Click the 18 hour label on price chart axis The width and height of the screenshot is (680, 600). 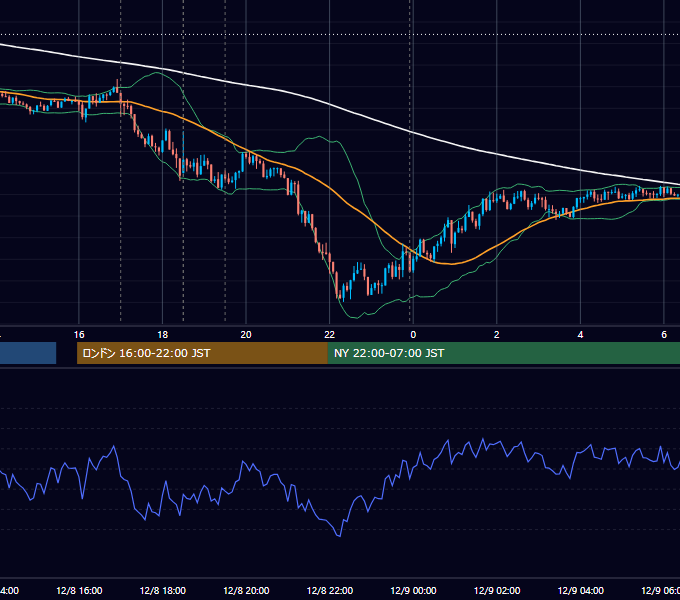pyautogui.click(x=162, y=335)
